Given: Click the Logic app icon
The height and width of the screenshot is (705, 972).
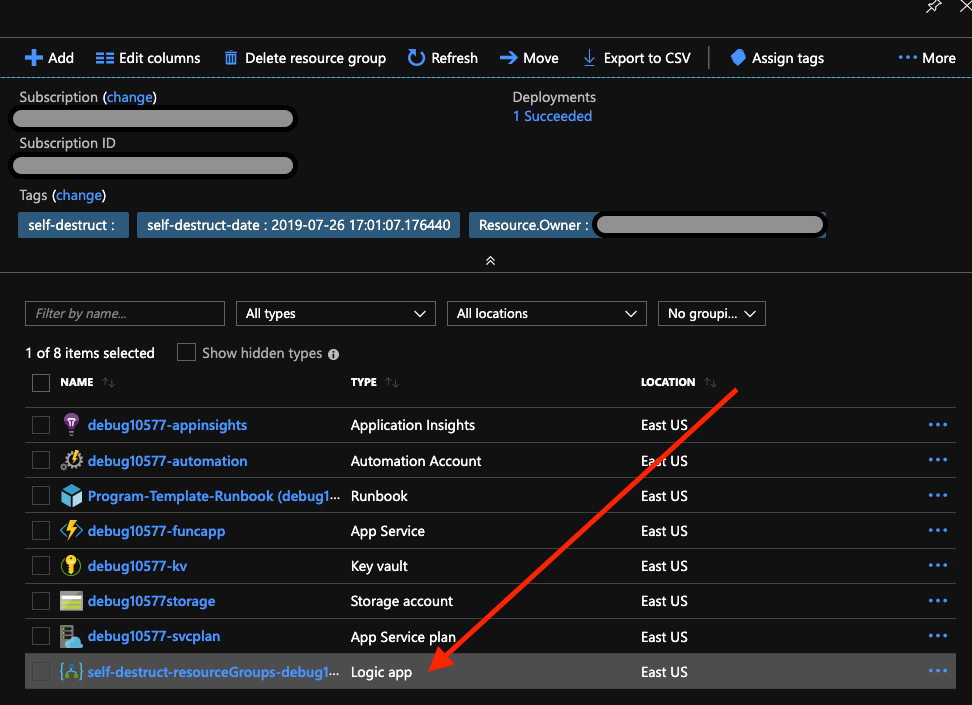Looking at the screenshot, I should point(71,672).
